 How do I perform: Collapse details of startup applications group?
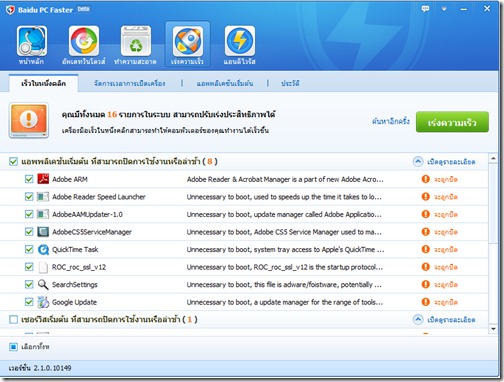[444, 162]
